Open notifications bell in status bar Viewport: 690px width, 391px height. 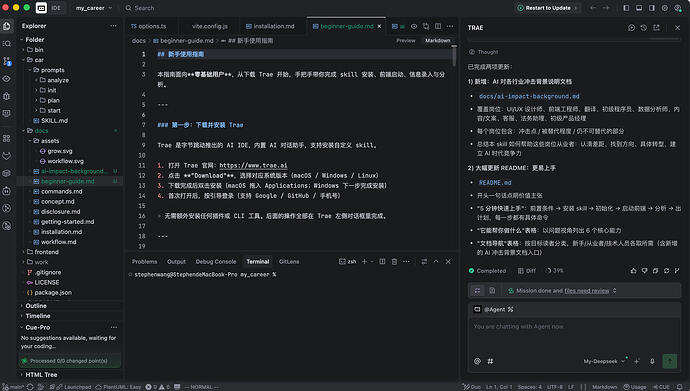(x=680, y=387)
